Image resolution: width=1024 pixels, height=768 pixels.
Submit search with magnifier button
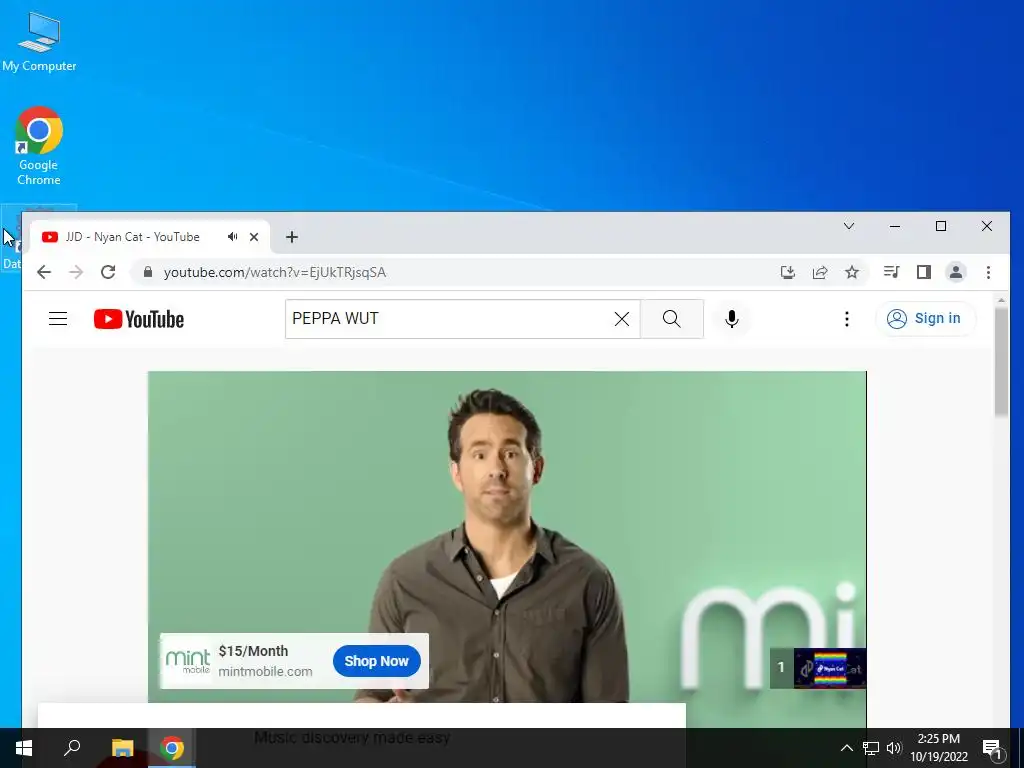(671, 319)
